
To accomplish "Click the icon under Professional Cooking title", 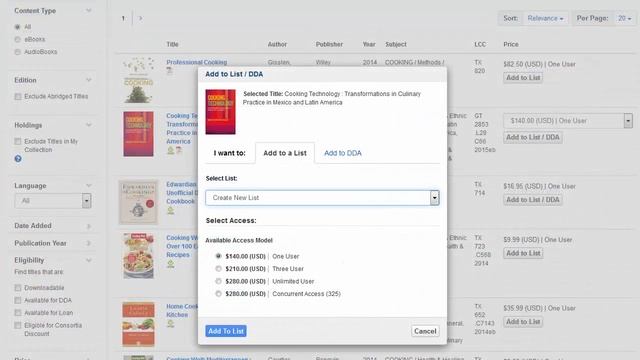I will (169, 71).
